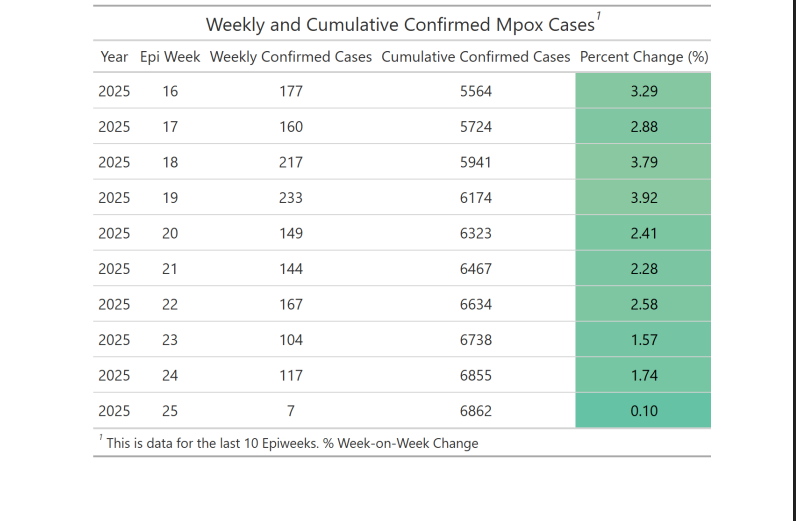Click the 3.29 percent change cell
Image resolution: width=796 pixels, height=521 pixels.
(644, 92)
